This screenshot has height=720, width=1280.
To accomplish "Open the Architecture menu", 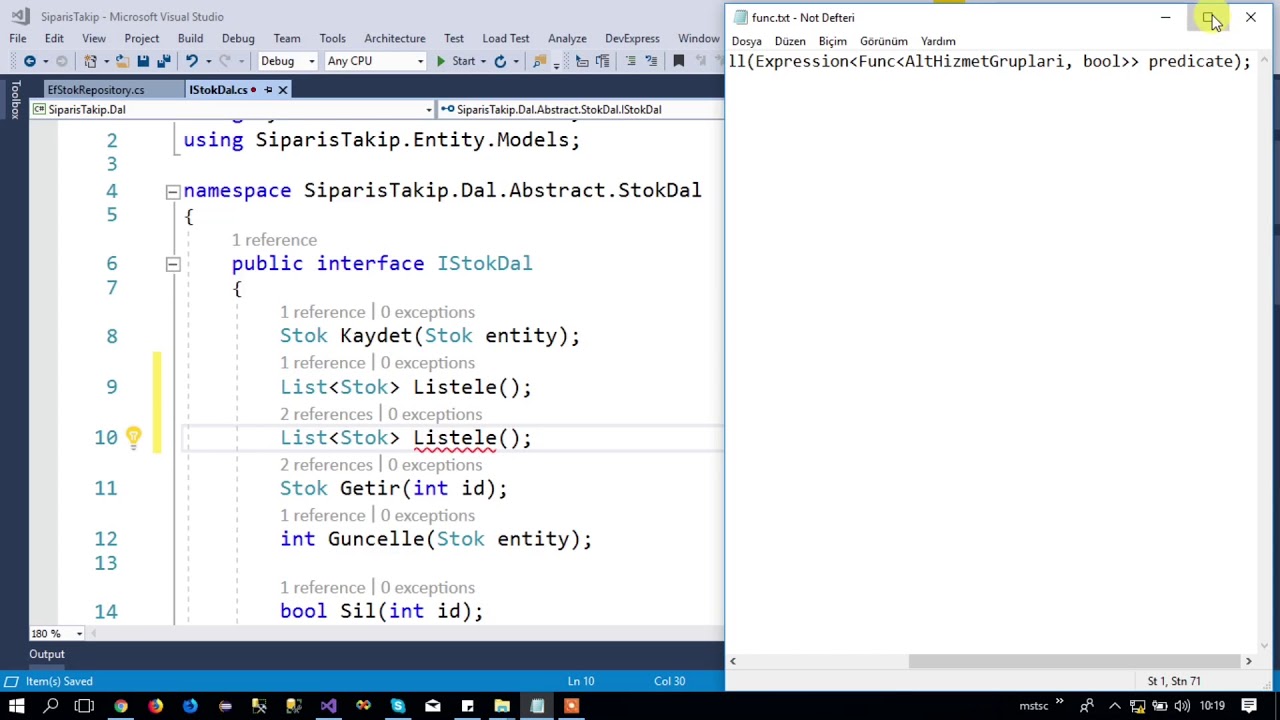I will point(395,38).
